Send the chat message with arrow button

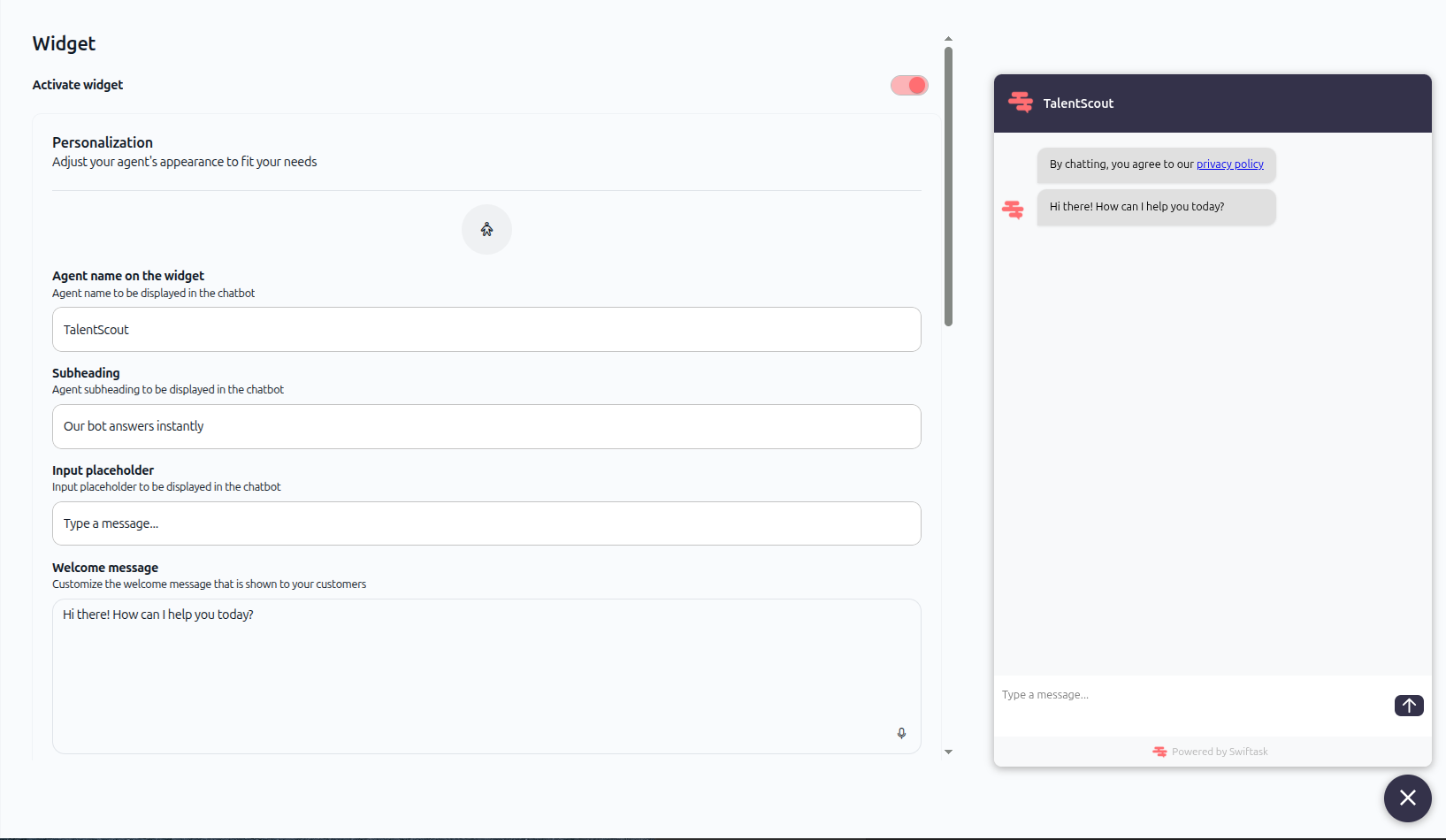click(x=1409, y=706)
